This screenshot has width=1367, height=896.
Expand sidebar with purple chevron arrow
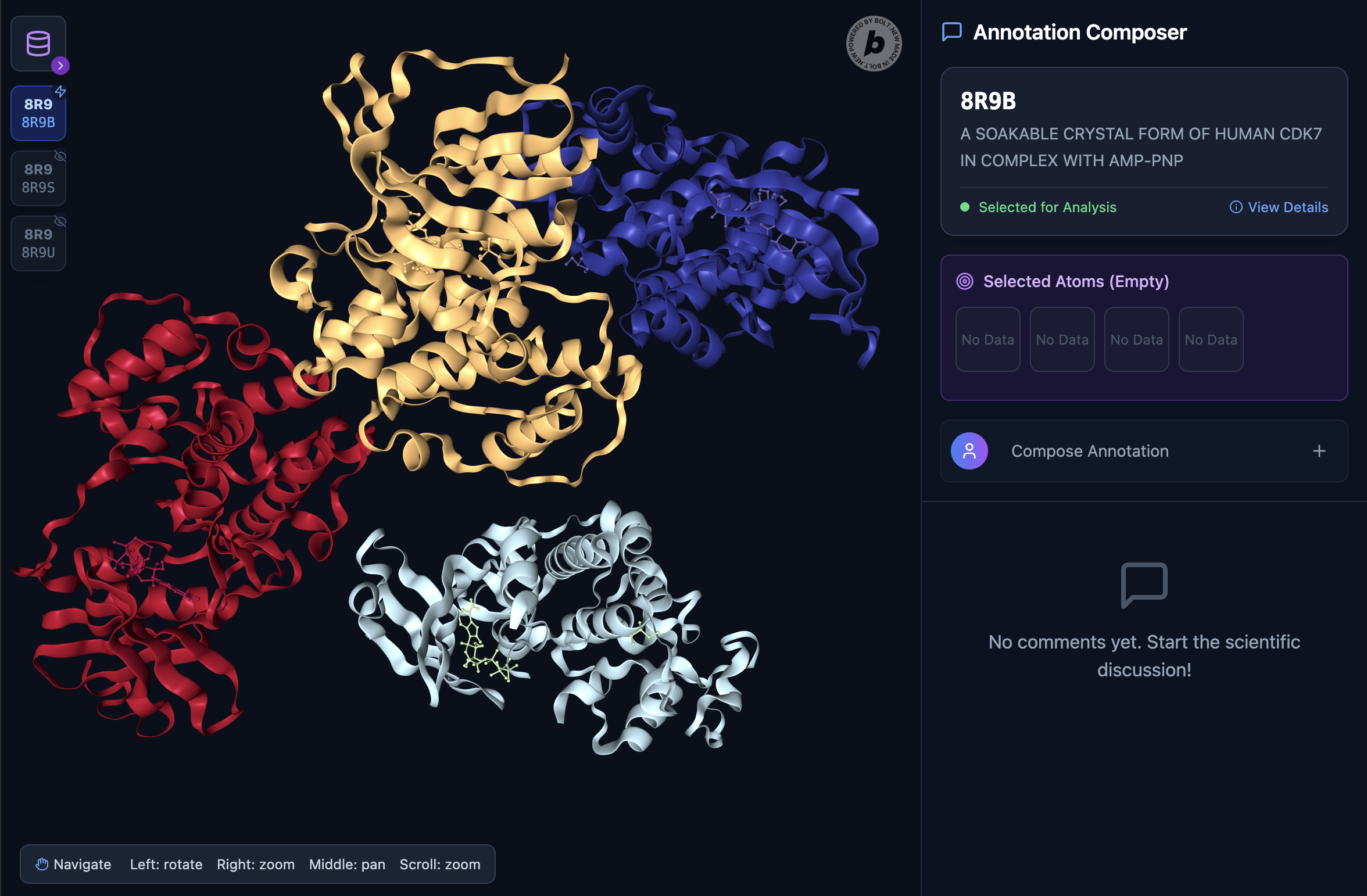click(60, 66)
